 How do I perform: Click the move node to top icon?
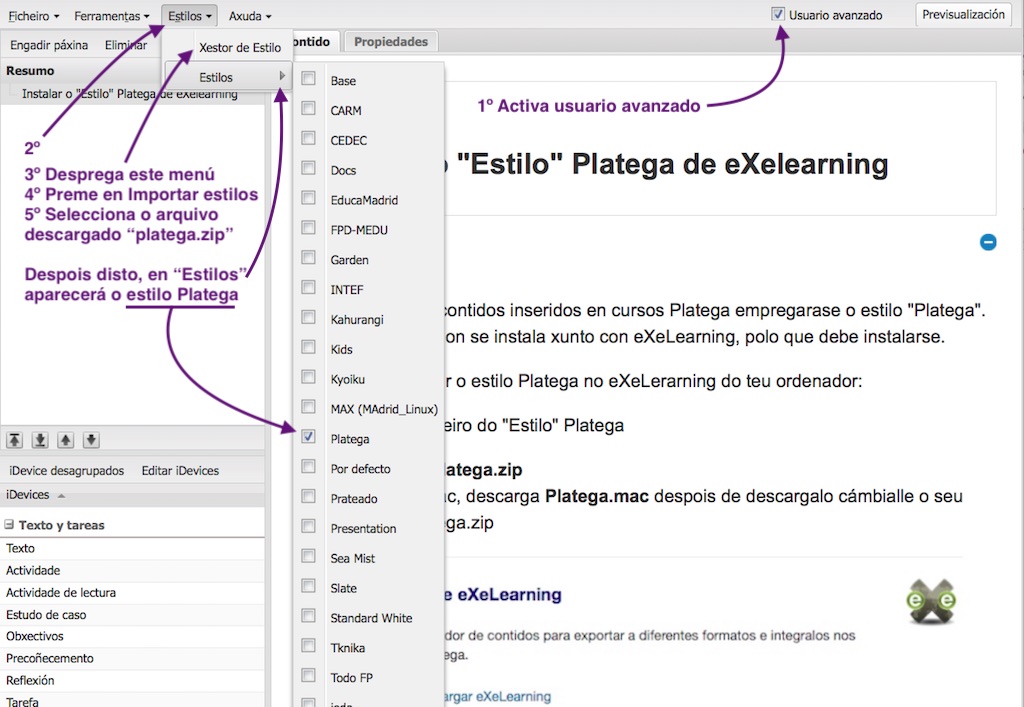14,440
